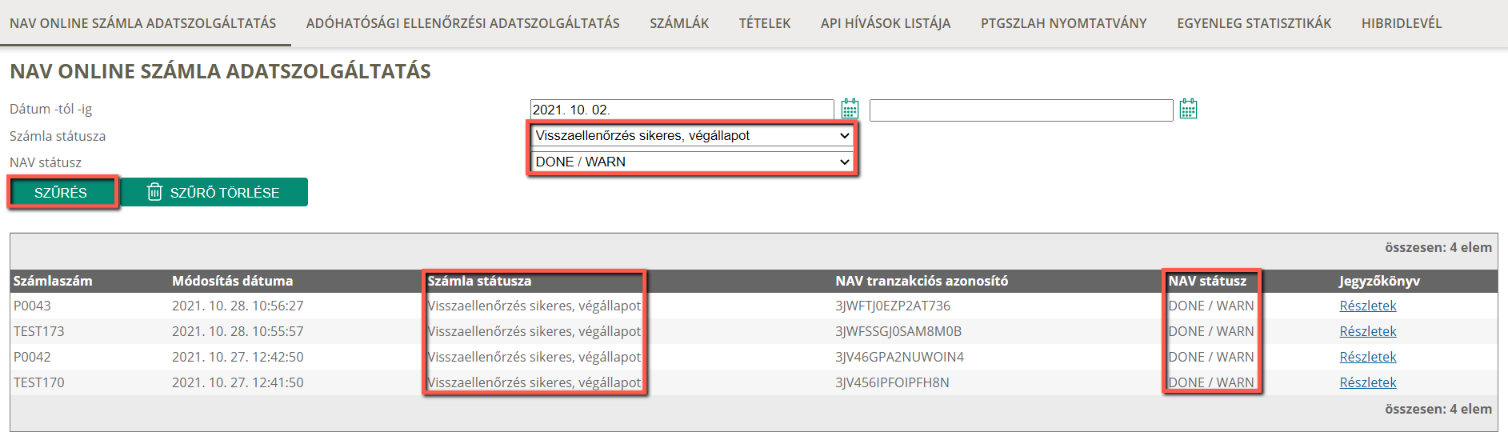Select invoice number TEST170 cell
Image resolution: width=1508 pixels, height=446 pixels.
pos(39,382)
